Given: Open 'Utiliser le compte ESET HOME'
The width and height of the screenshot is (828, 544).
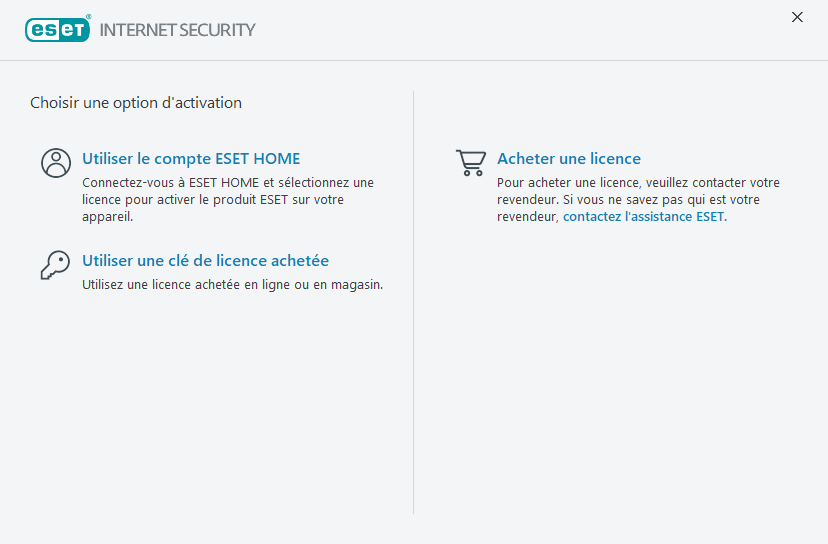Looking at the screenshot, I should coord(191,159).
